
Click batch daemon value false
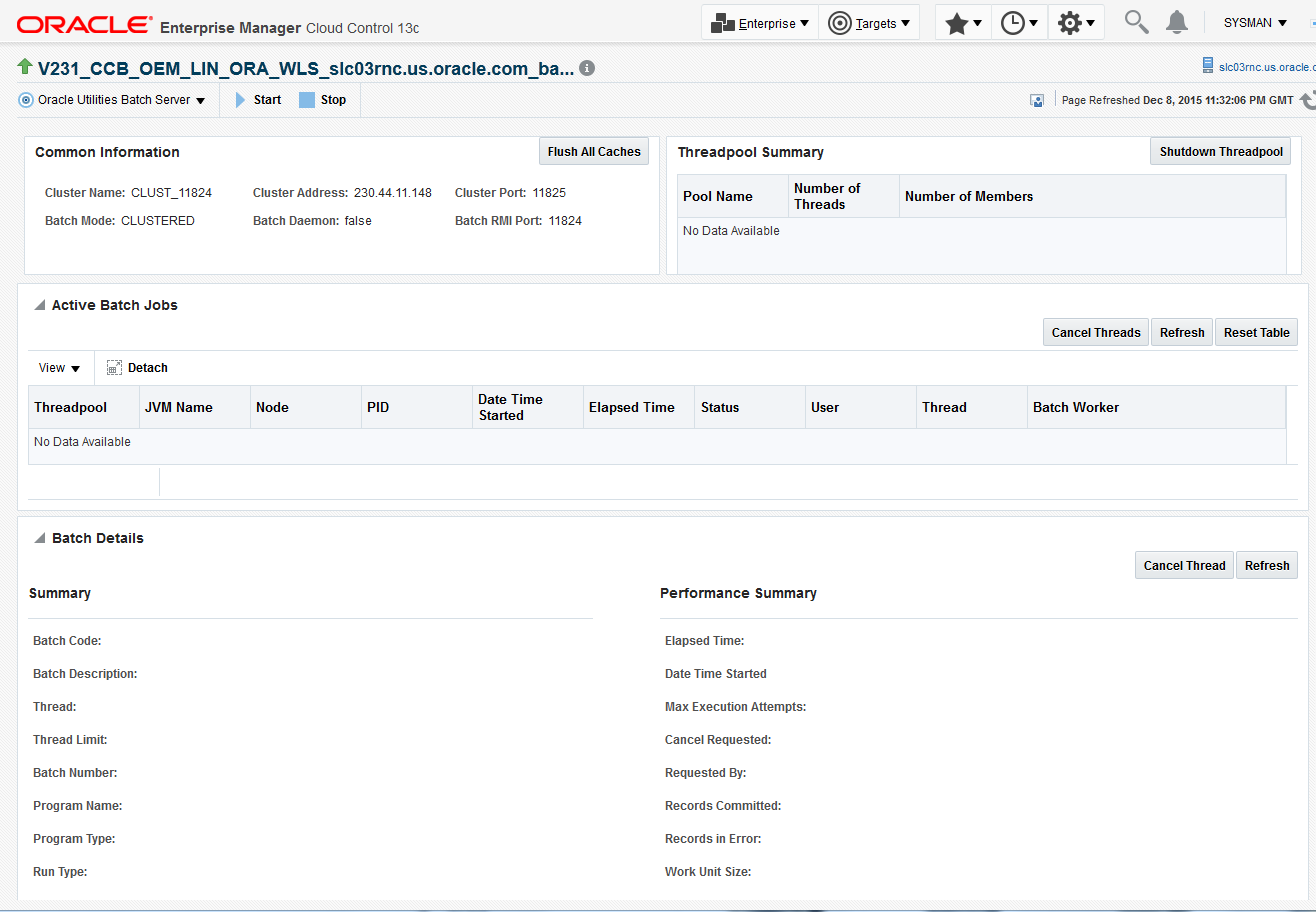pos(358,220)
